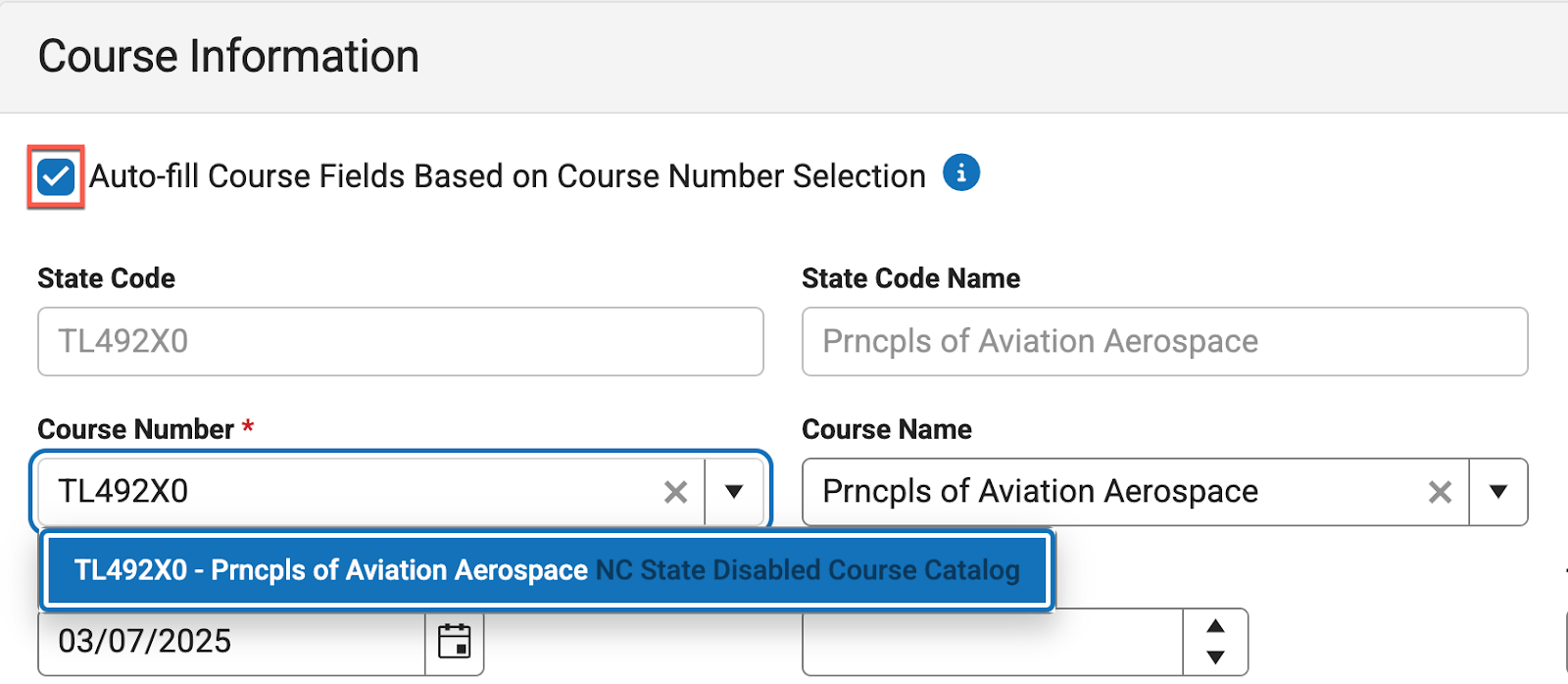Expand the Course Name dropdown arrow
Viewport: 1568px width, 684px height.
[x=1497, y=492]
